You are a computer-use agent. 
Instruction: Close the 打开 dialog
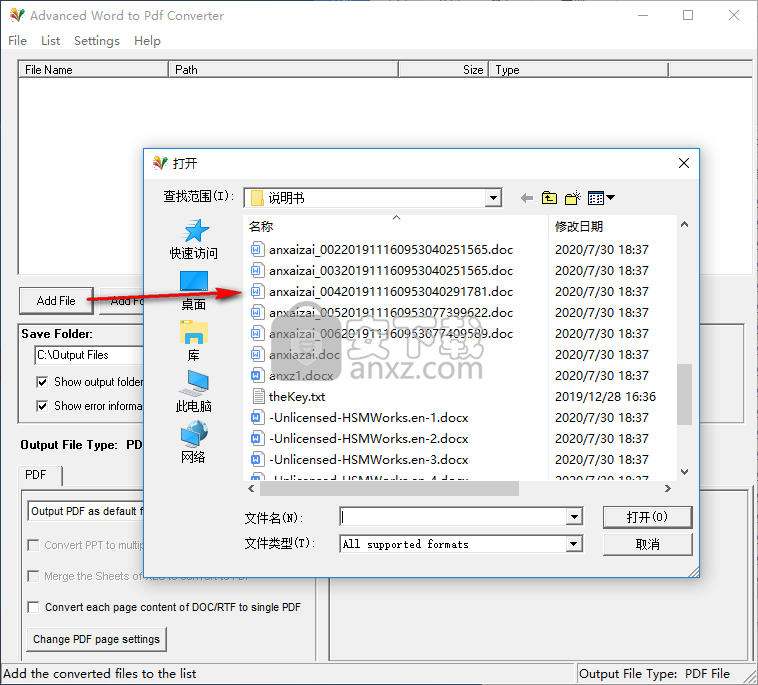point(684,163)
